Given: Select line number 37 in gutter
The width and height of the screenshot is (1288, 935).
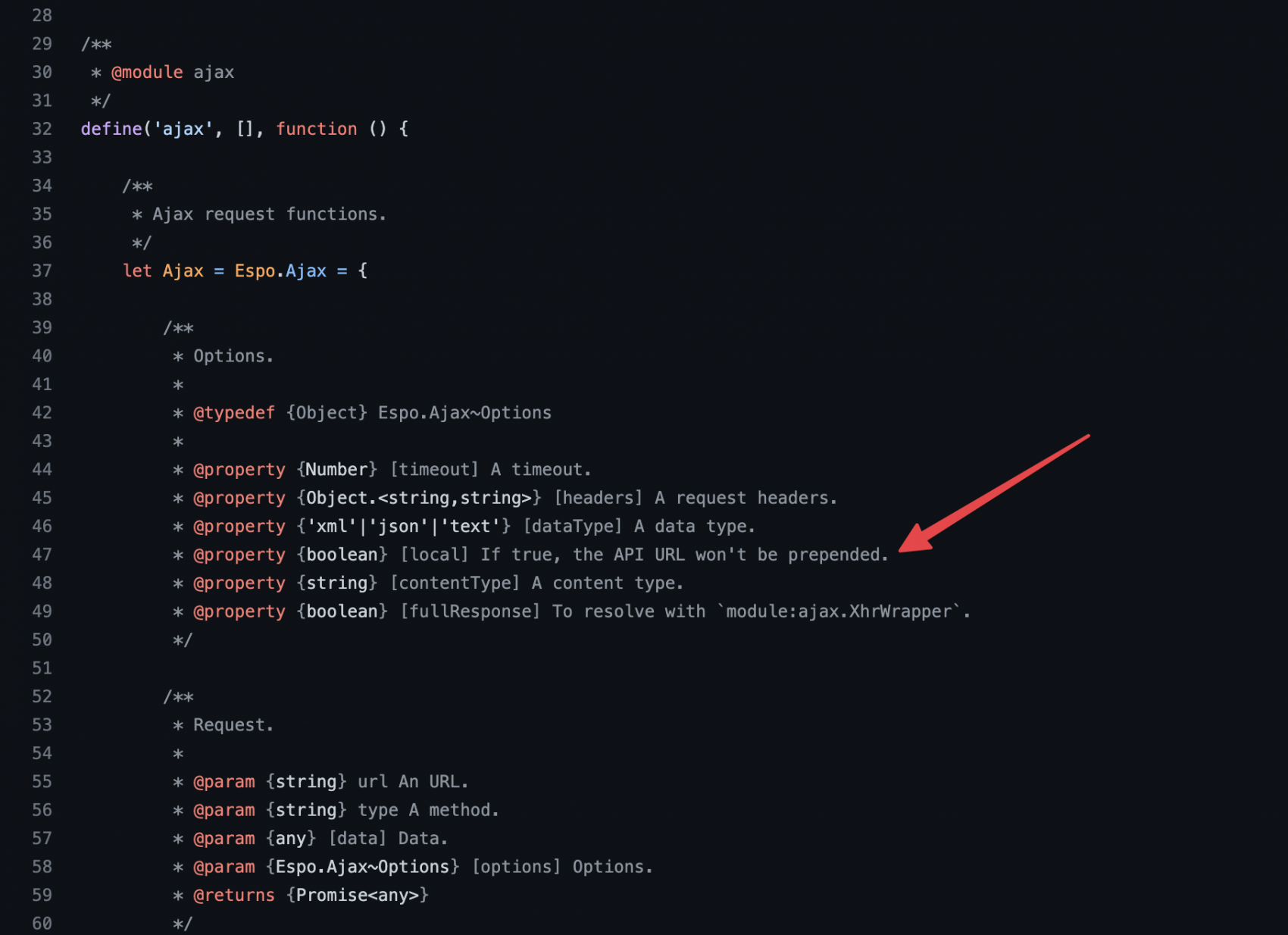Looking at the screenshot, I should (42, 270).
